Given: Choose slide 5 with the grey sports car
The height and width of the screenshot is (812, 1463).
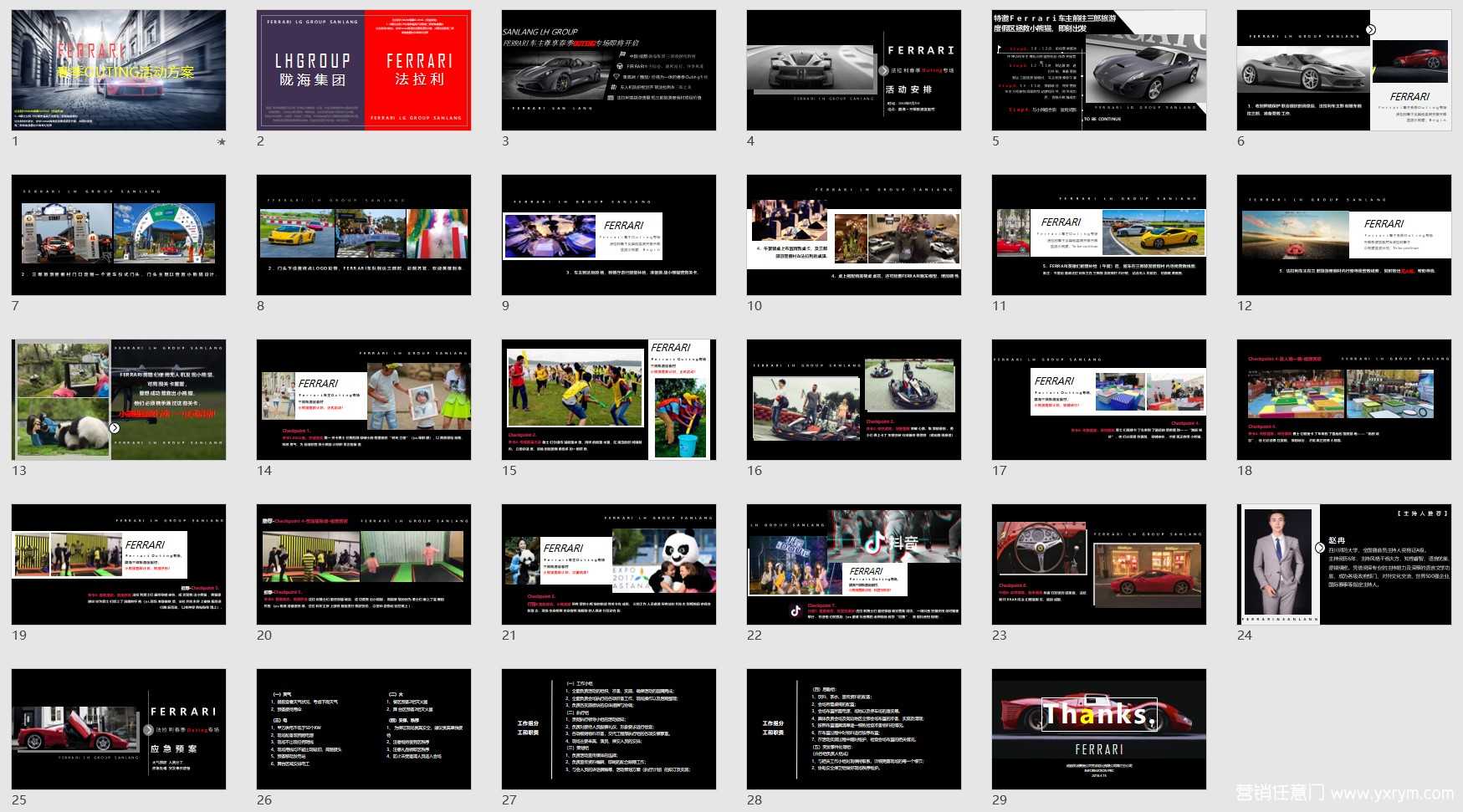Looking at the screenshot, I should 1099,70.
